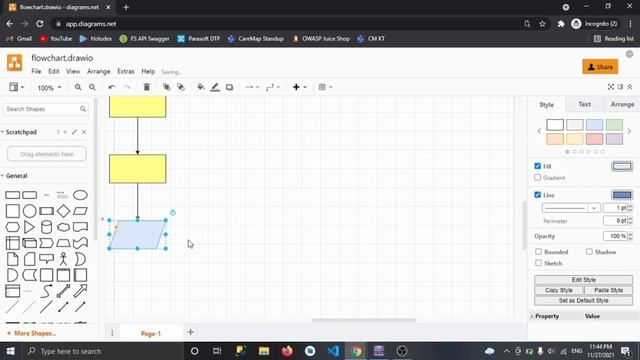Toggle fullscreen mode icon

tap(611, 87)
